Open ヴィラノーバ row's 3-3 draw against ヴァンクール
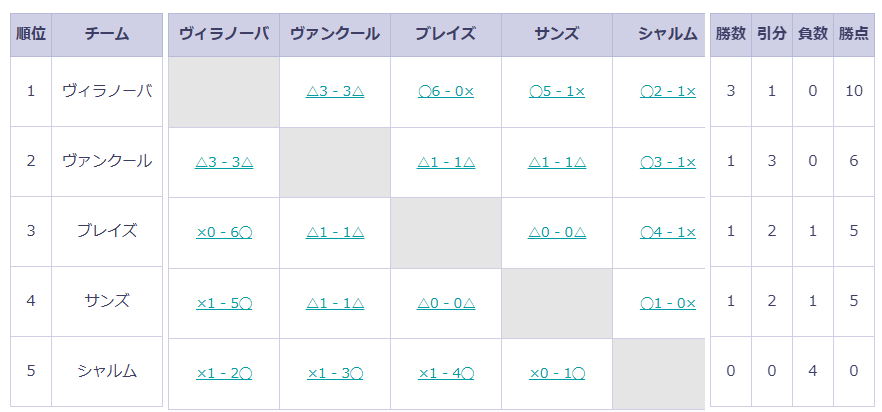The width and height of the screenshot is (882, 412). tap(335, 91)
